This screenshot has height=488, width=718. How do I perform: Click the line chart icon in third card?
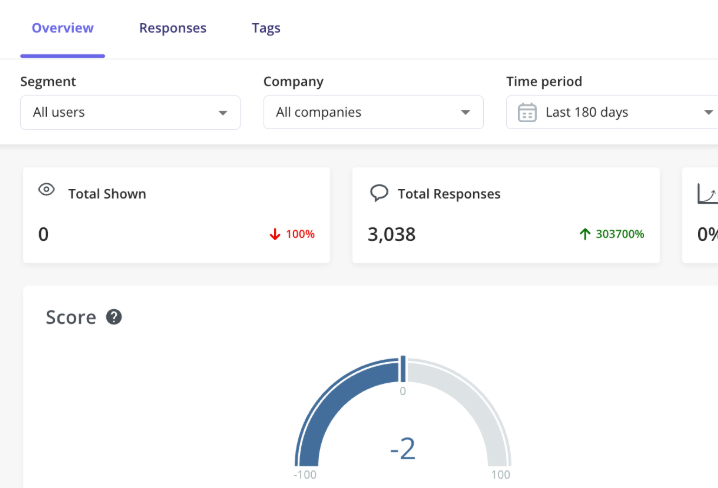(x=706, y=193)
